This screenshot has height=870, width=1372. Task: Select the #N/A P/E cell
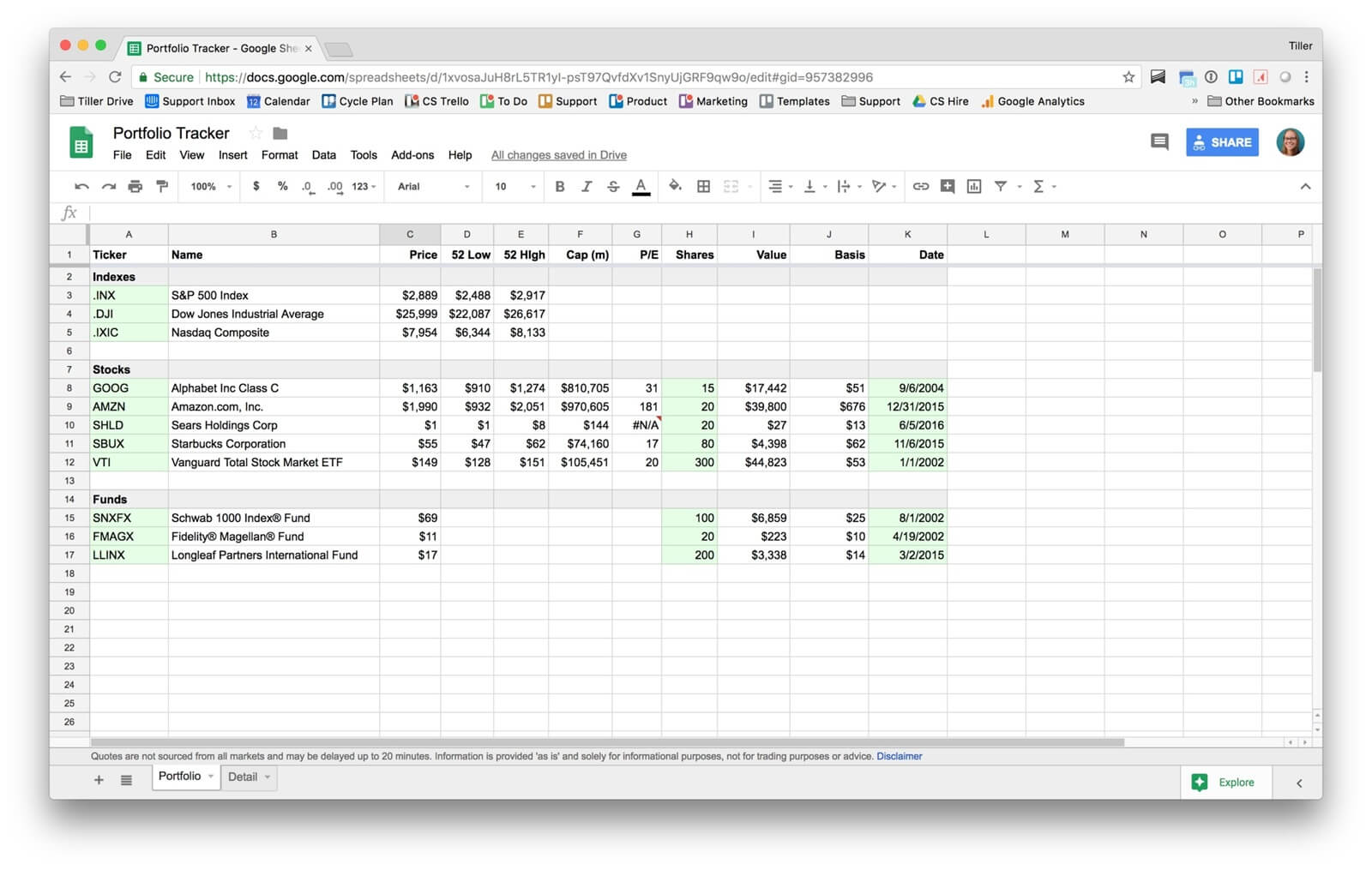point(636,425)
